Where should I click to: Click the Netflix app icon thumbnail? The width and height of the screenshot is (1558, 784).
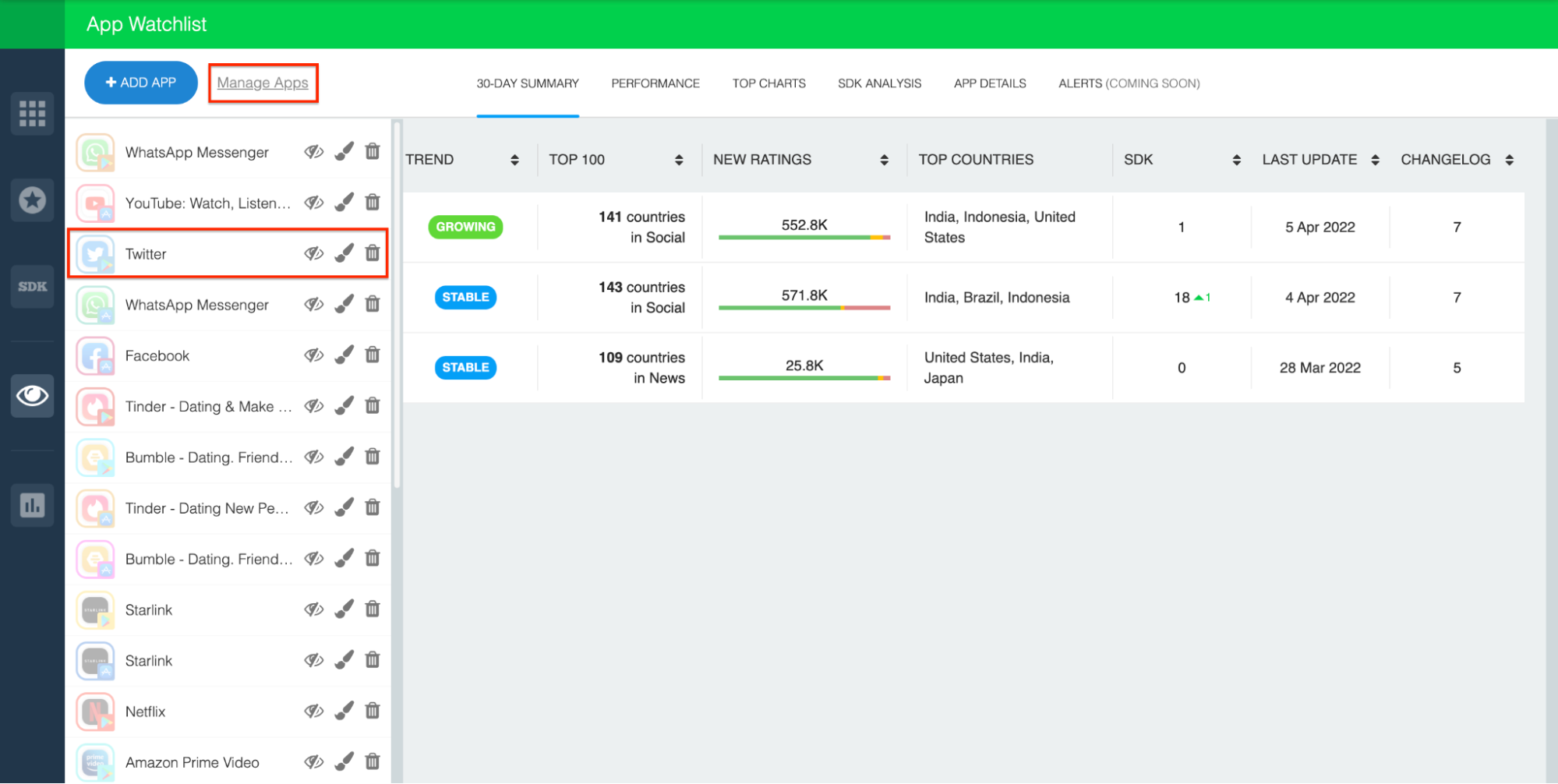(x=96, y=712)
